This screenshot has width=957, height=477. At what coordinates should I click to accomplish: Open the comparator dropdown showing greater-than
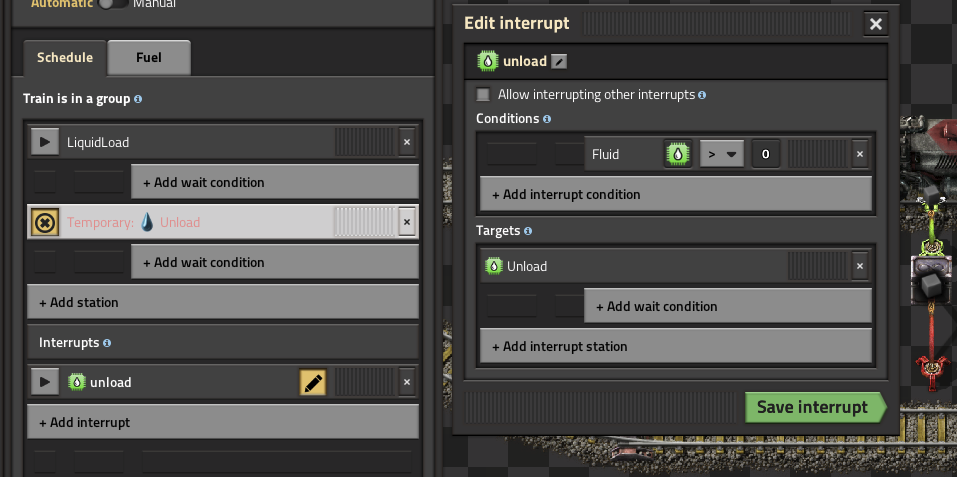(x=721, y=154)
